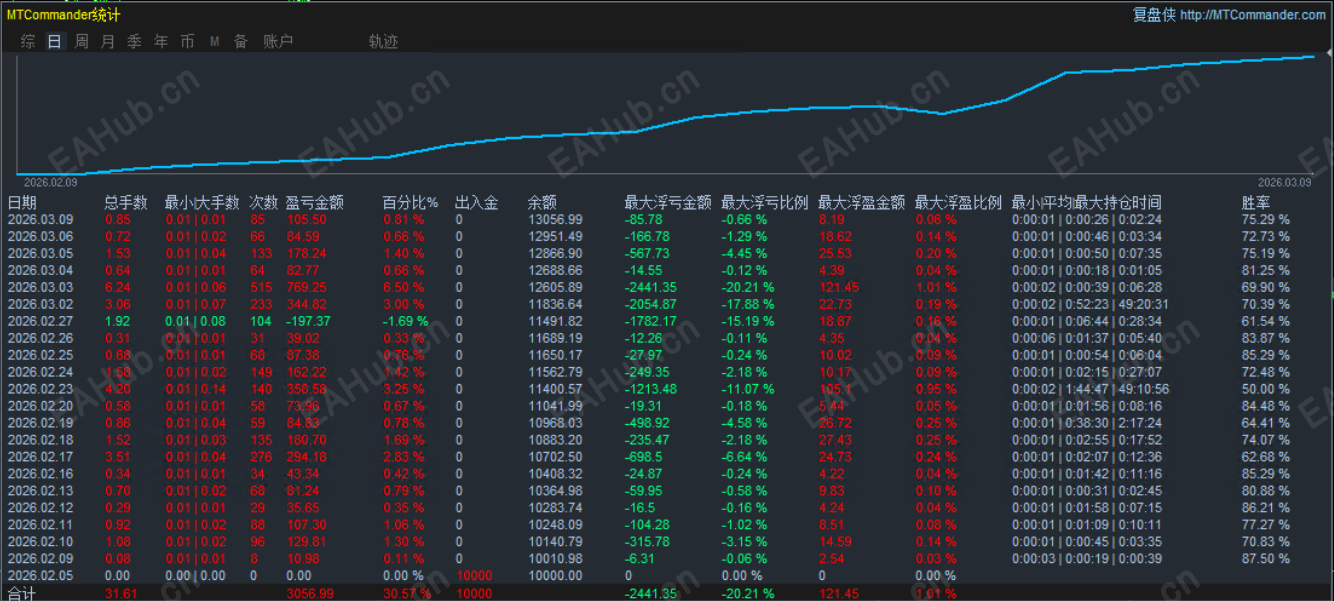The height and width of the screenshot is (601, 1334).
Task: Click the 50.00 % win rate cell
Action: click(x=1265, y=389)
